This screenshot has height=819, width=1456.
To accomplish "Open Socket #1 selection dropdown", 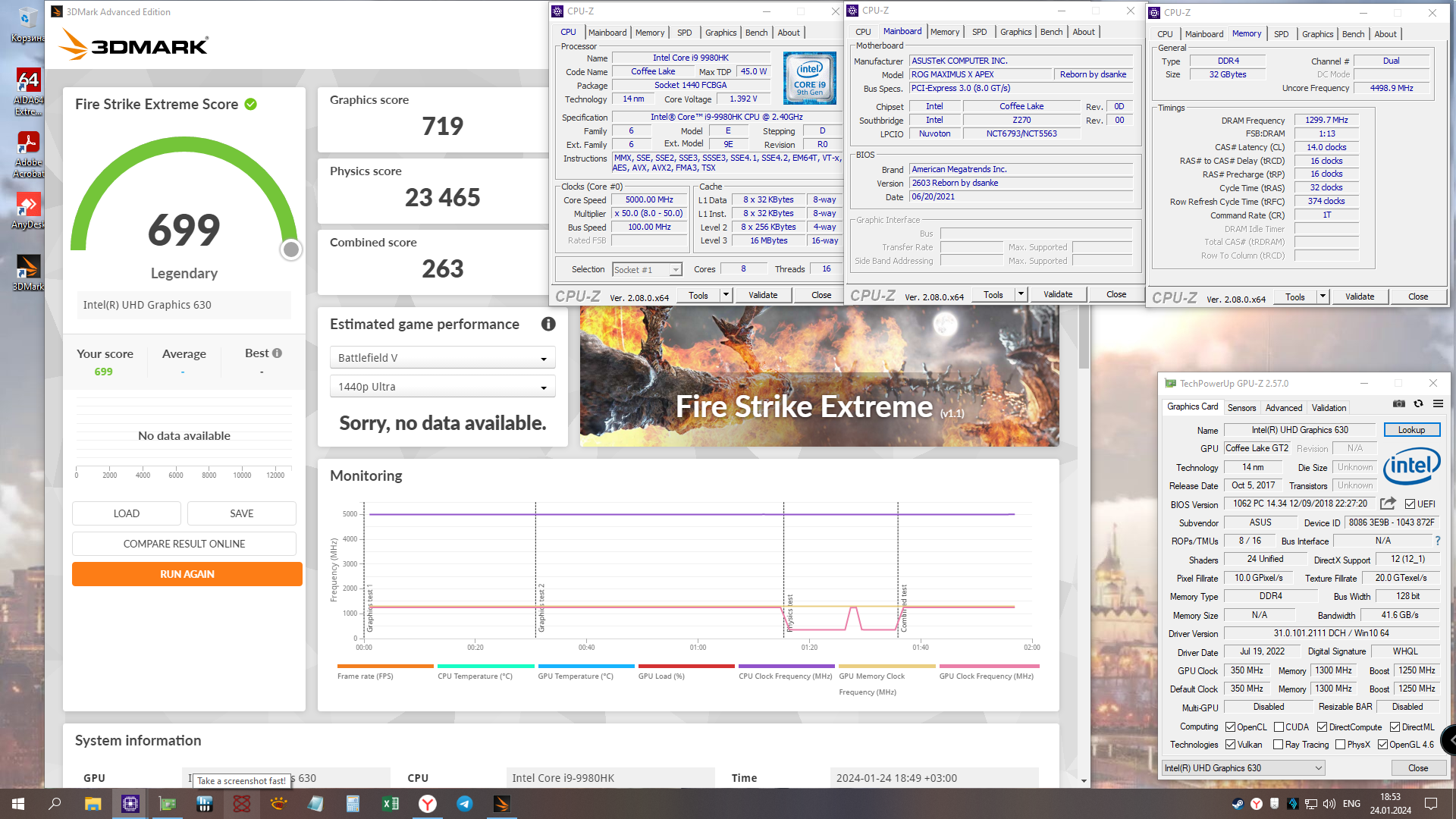I will click(647, 269).
